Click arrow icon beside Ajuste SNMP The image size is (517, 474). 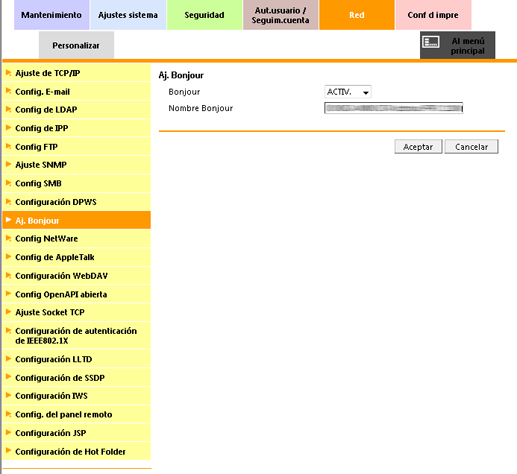(x=9, y=164)
